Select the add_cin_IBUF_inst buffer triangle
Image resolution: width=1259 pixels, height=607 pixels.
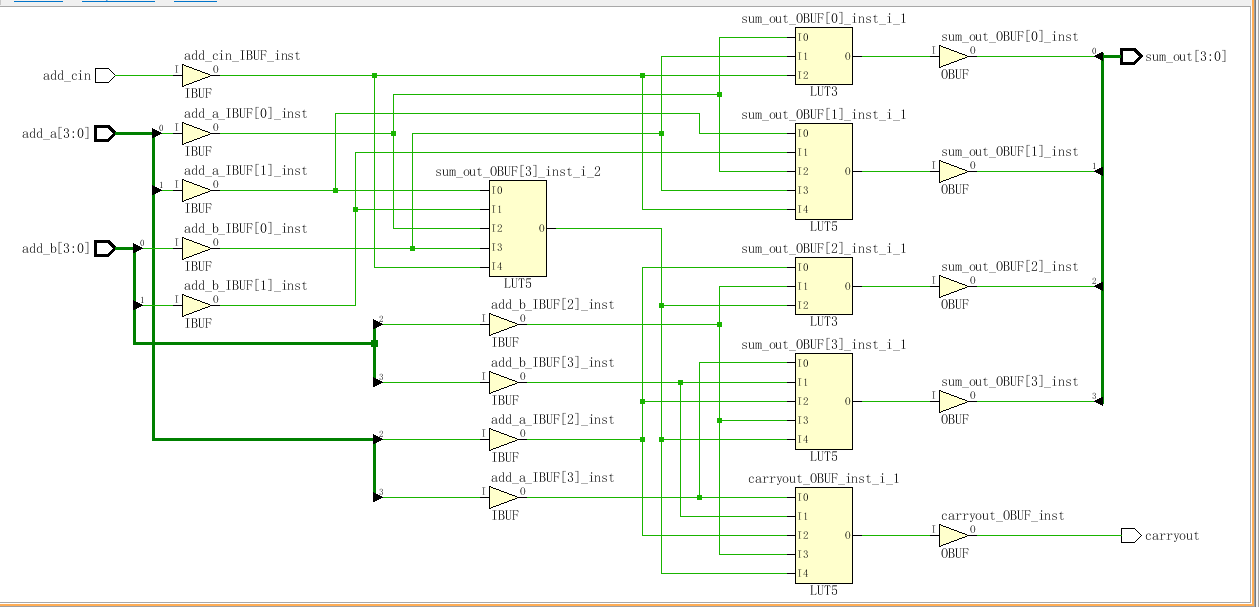196,75
